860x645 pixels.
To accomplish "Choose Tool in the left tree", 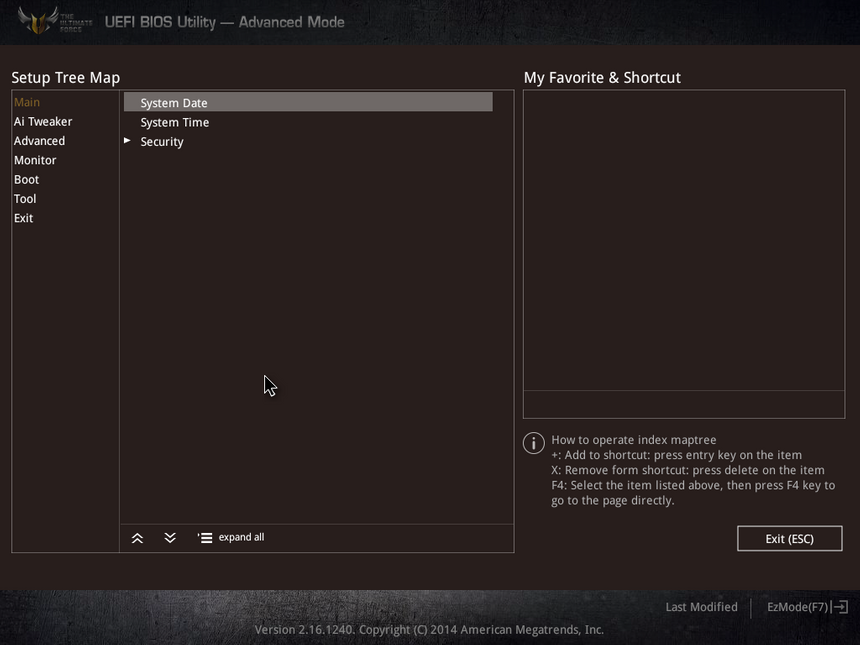I will (25, 199).
